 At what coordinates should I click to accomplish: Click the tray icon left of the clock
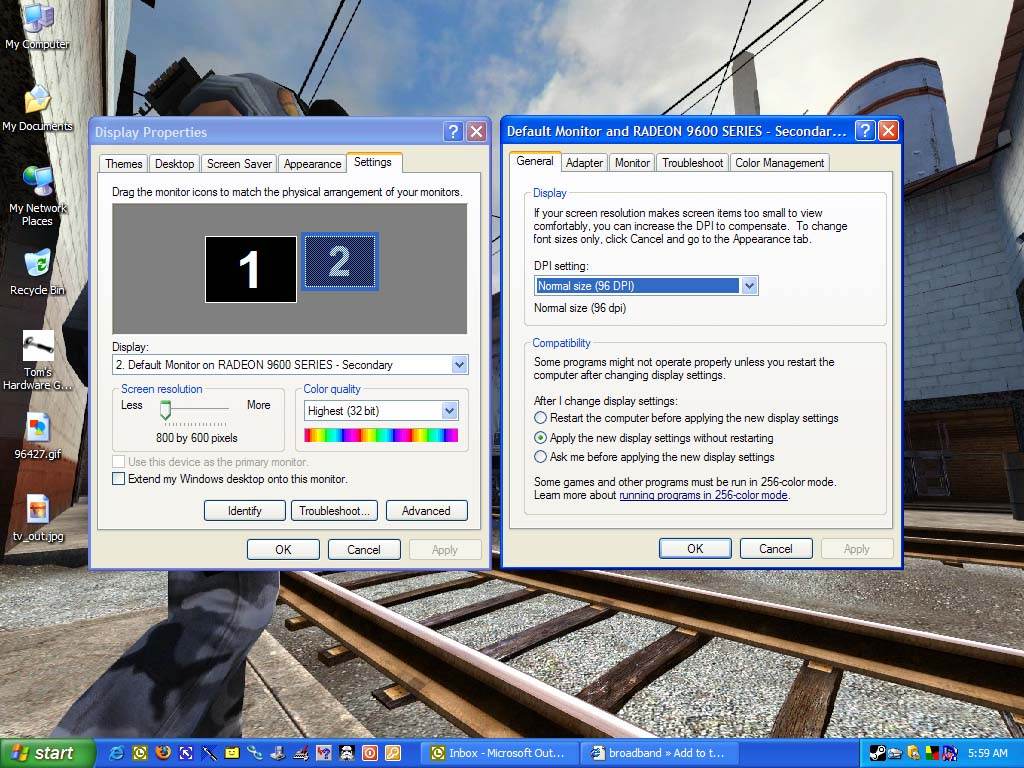point(950,753)
